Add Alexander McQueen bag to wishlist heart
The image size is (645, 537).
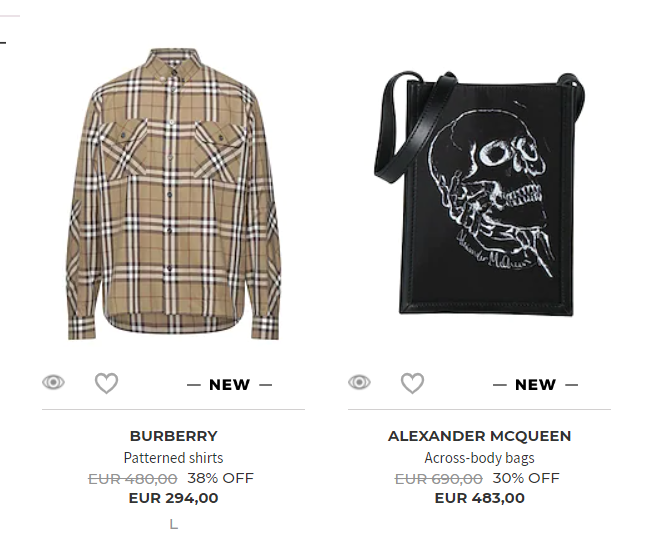tap(413, 383)
